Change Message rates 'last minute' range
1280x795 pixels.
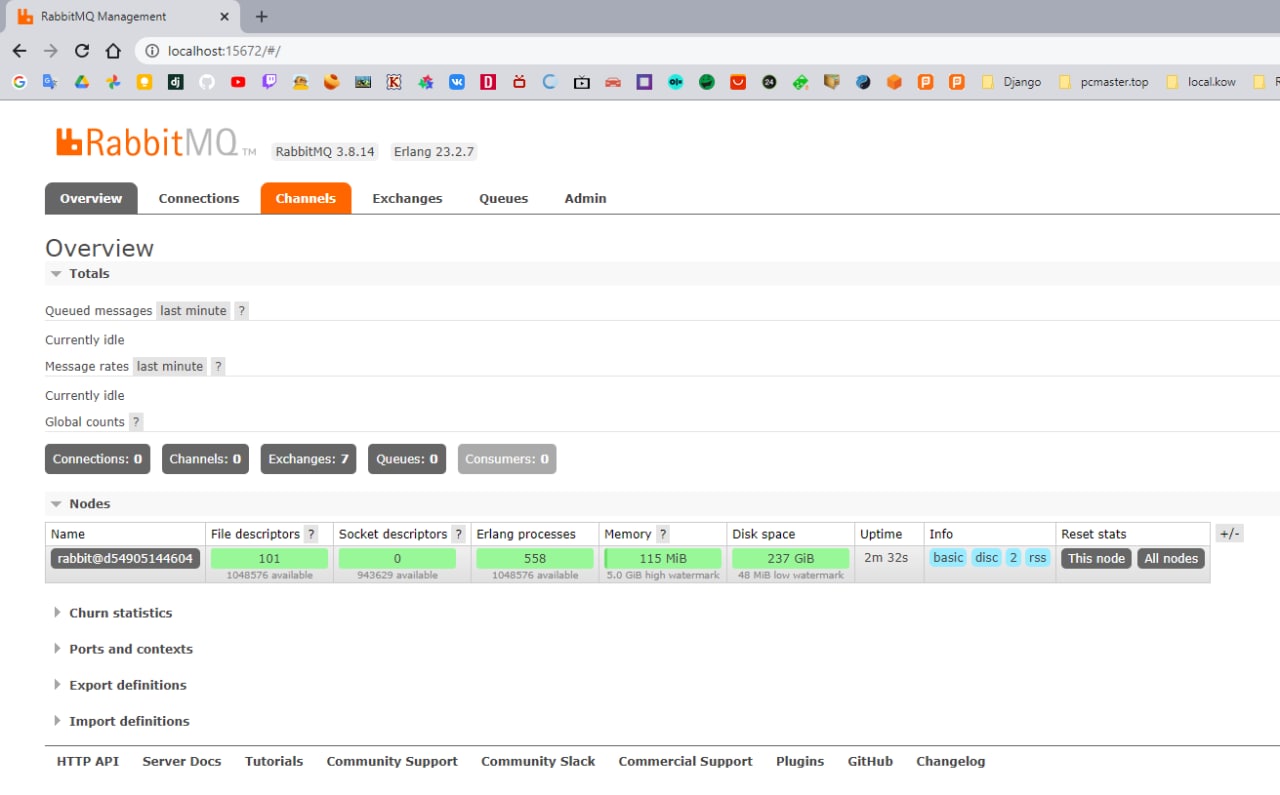coord(170,367)
